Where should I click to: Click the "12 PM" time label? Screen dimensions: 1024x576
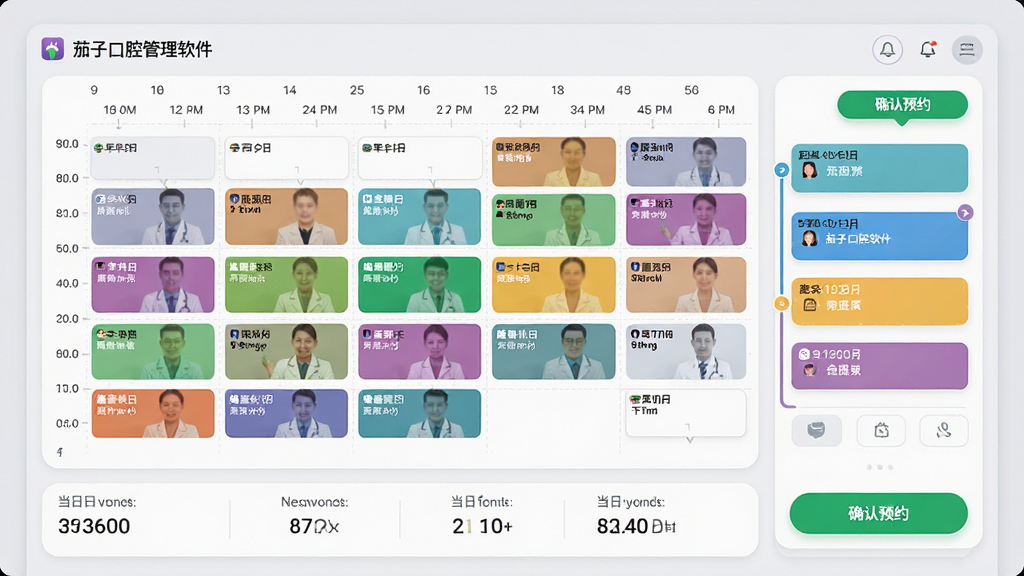click(186, 110)
